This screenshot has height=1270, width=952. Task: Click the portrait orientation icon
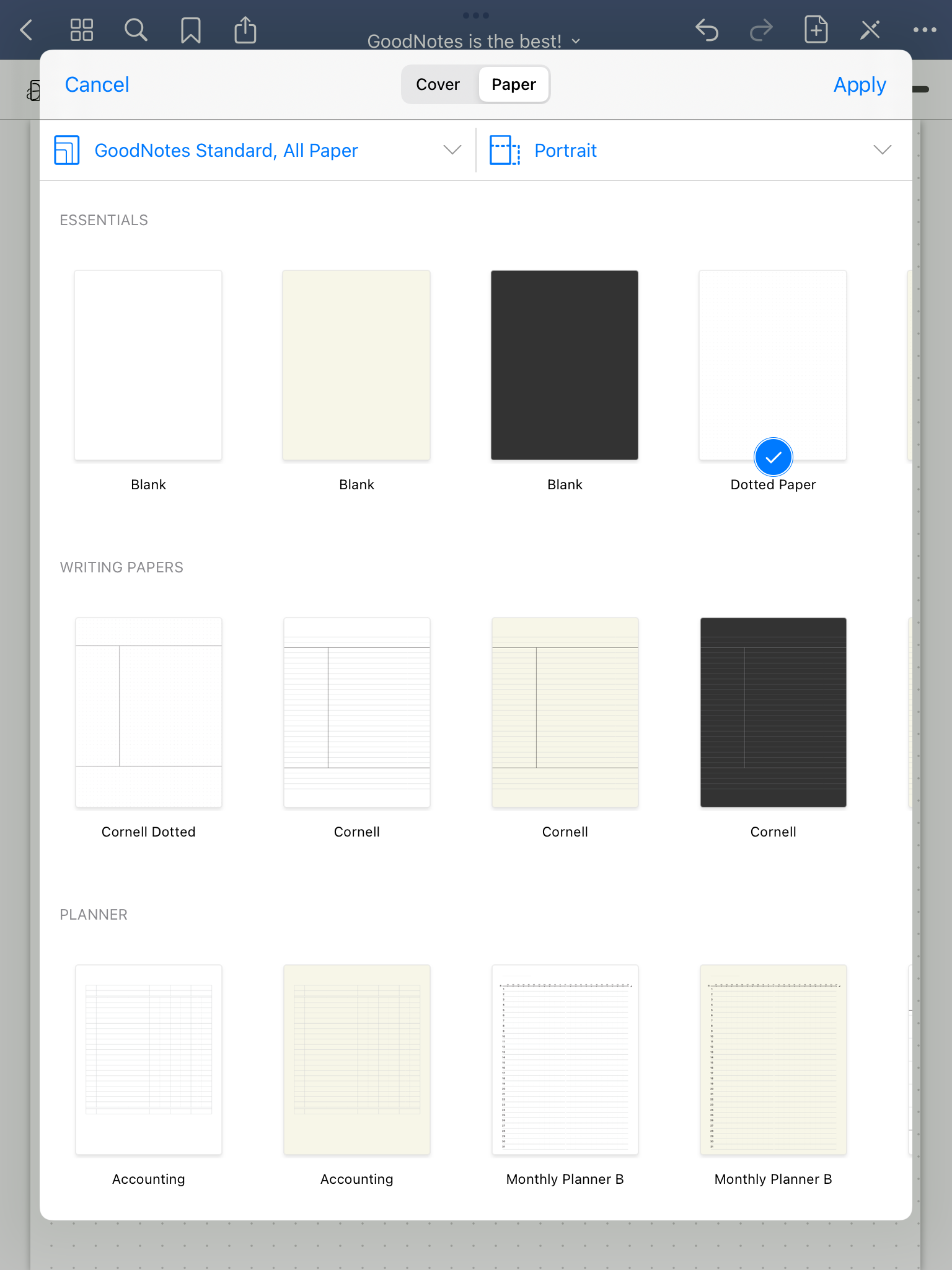pyautogui.click(x=505, y=150)
